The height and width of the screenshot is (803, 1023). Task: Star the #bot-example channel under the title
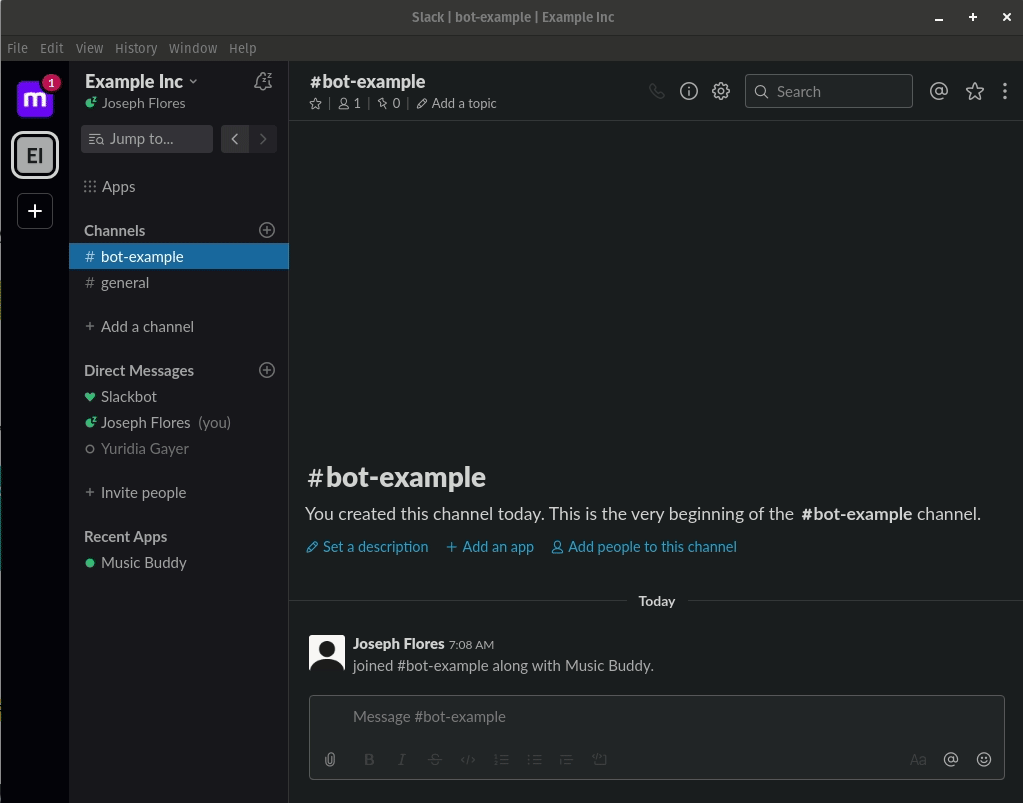coord(315,104)
